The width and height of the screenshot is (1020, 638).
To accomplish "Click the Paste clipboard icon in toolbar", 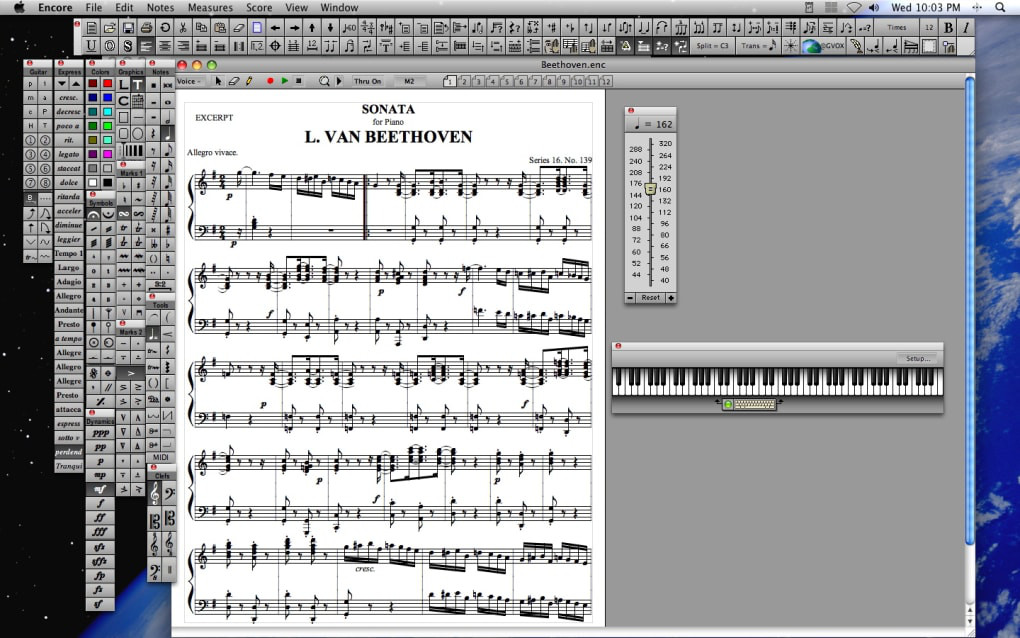I will [220, 28].
